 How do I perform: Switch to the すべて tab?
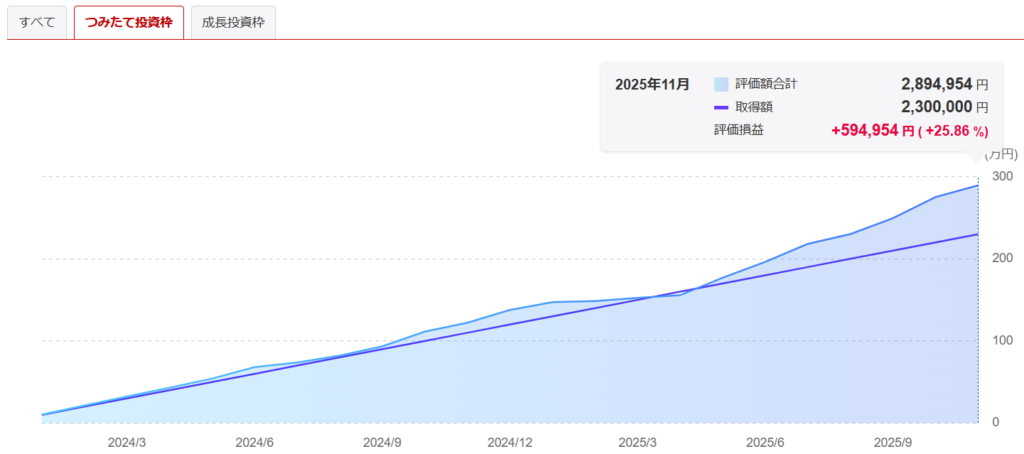click(37, 22)
